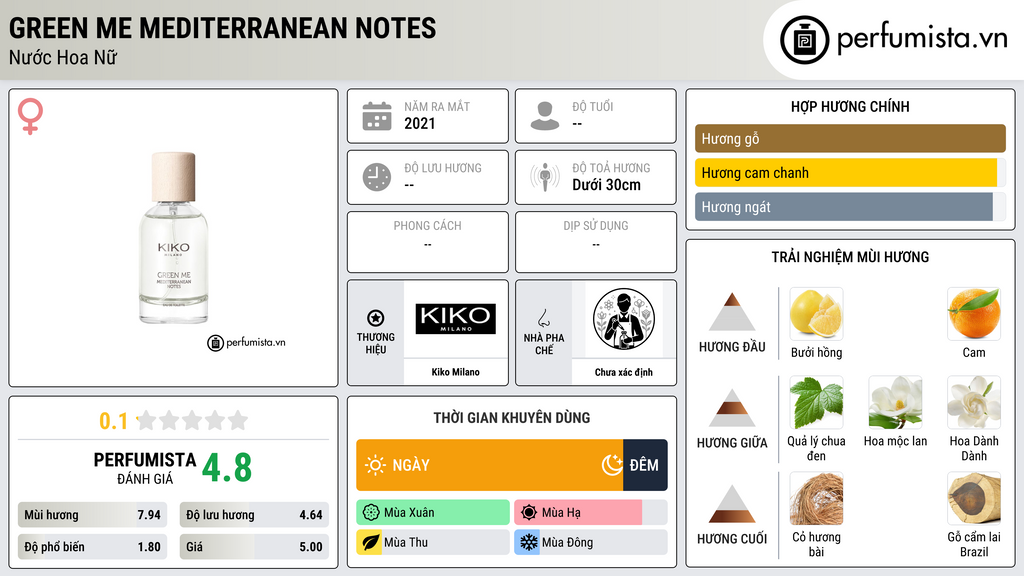The height and width of the screenshot is (576, 1024).
Task: Click the sun icon for Mùa Hạ
Action: [x=529, y=513]
